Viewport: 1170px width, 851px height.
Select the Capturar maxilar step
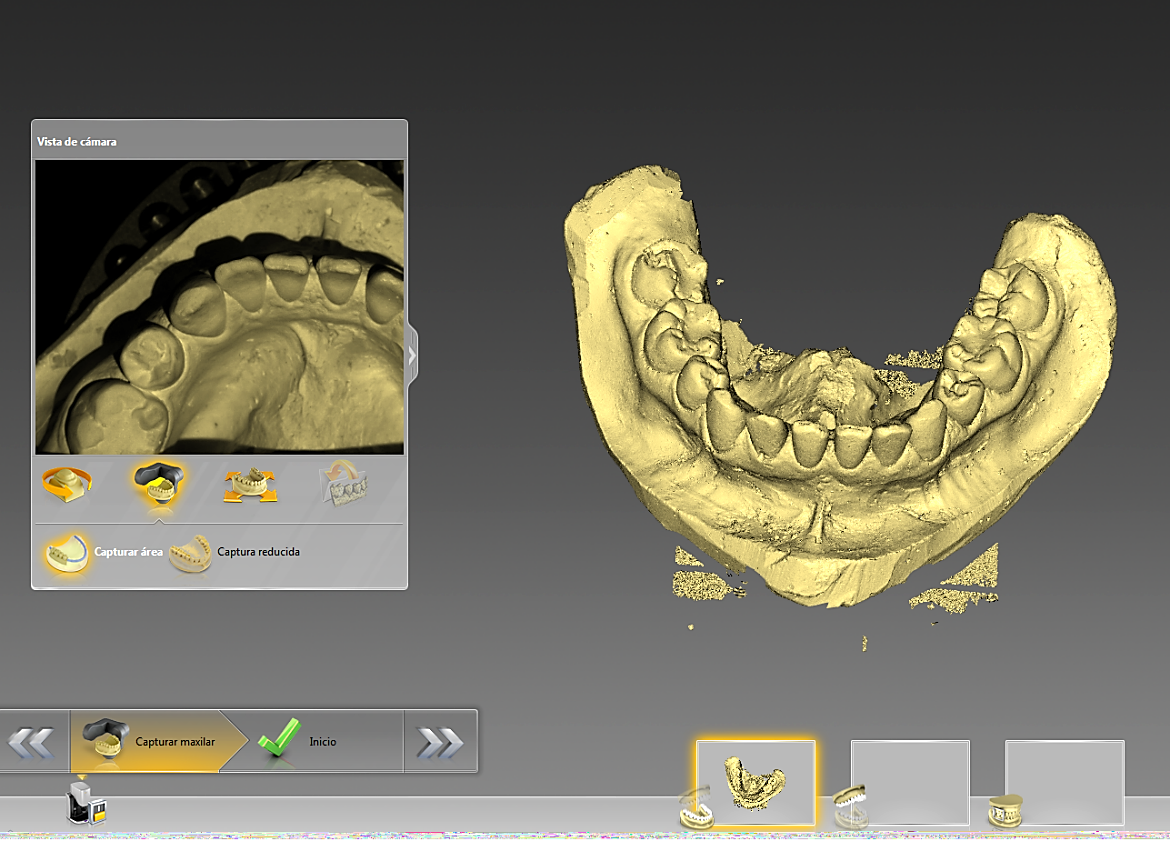click(x=149, y=741)
